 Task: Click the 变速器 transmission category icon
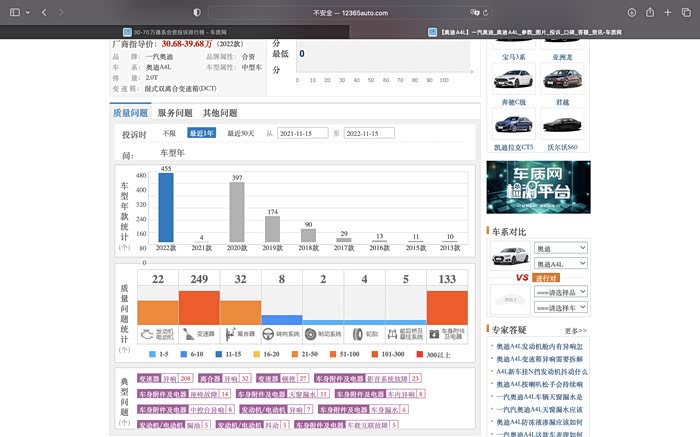click(x=199, y=334)
